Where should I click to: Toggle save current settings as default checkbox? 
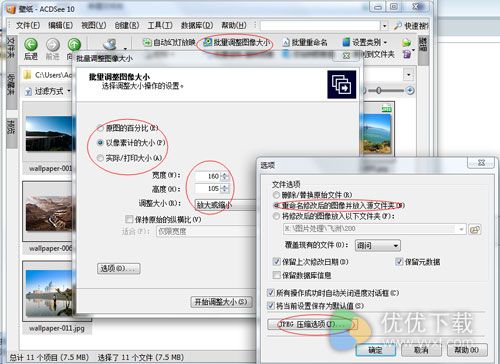(271, 305)
